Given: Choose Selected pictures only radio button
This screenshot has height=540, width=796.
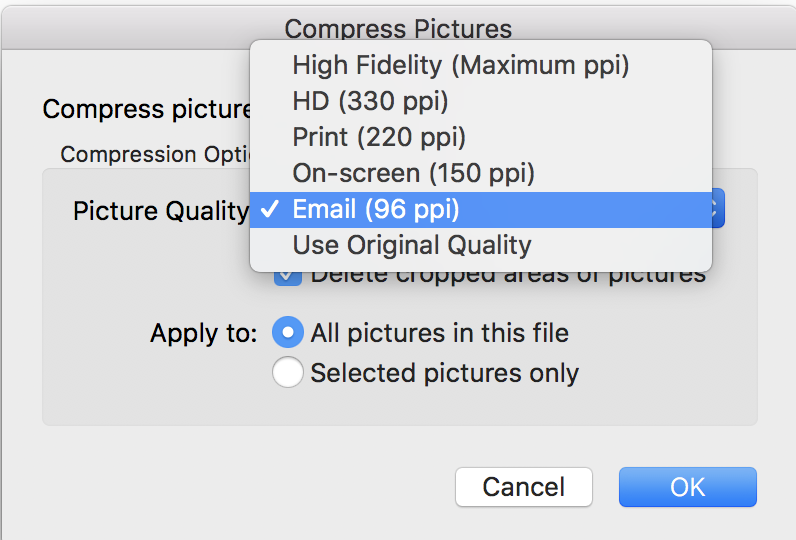Looking at the screenshot, I should 288,373.
